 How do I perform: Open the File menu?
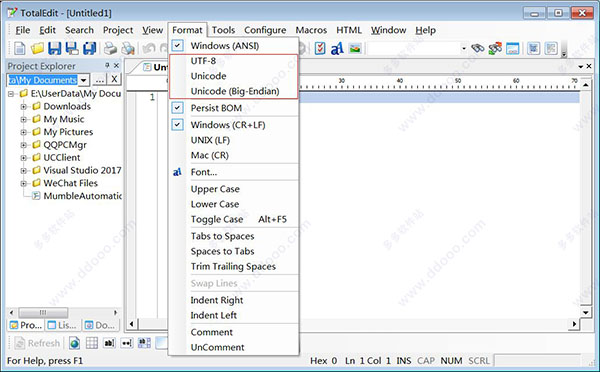[23, 30]
